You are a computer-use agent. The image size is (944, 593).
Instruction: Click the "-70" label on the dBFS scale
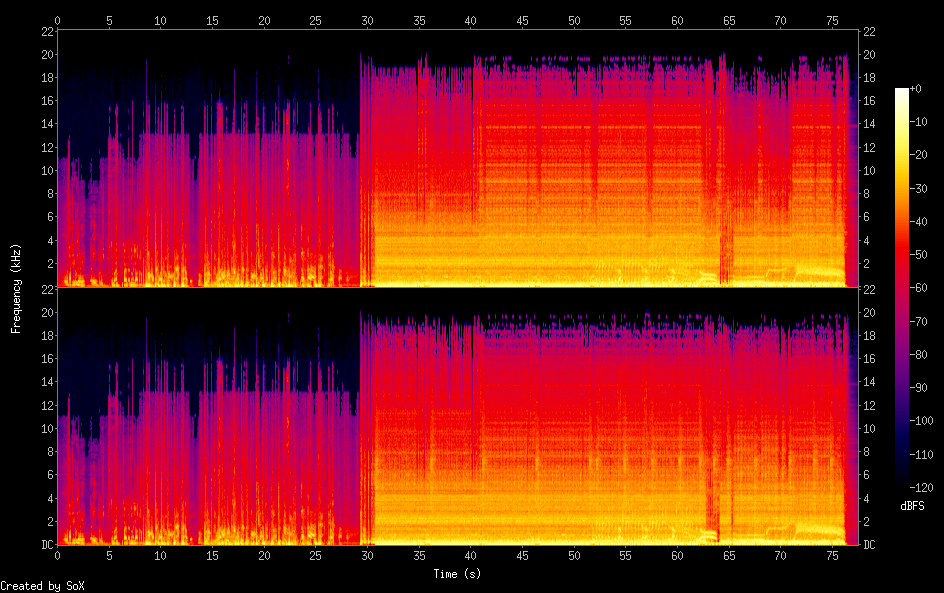pos(918,321)
